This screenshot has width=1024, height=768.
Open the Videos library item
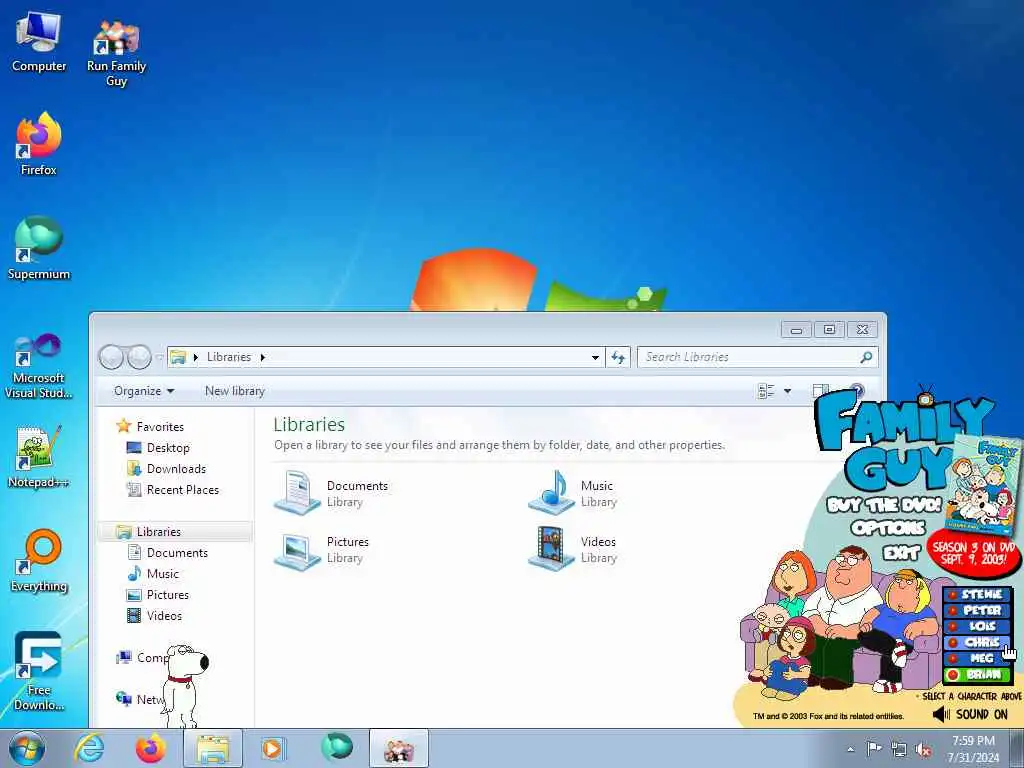(x=573, y=549)
